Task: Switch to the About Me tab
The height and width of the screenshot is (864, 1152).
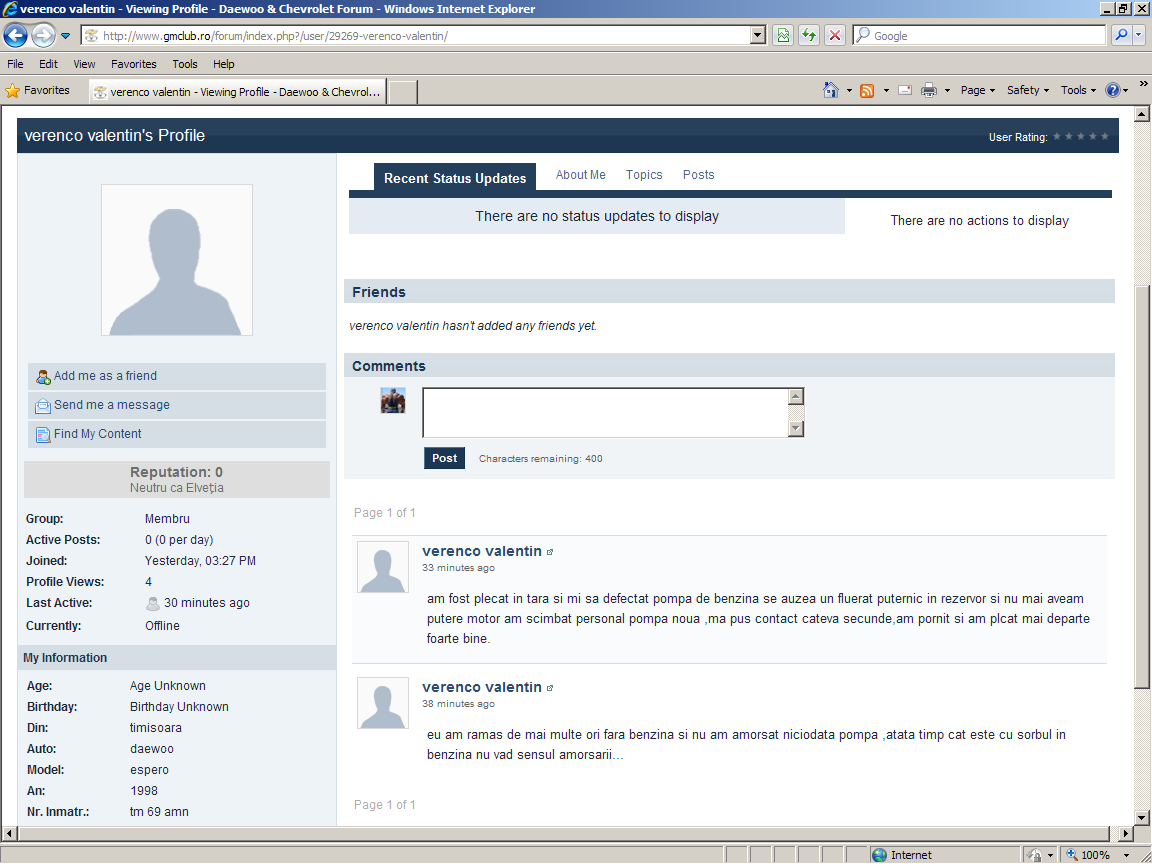Action: click(x=580, y=175)
